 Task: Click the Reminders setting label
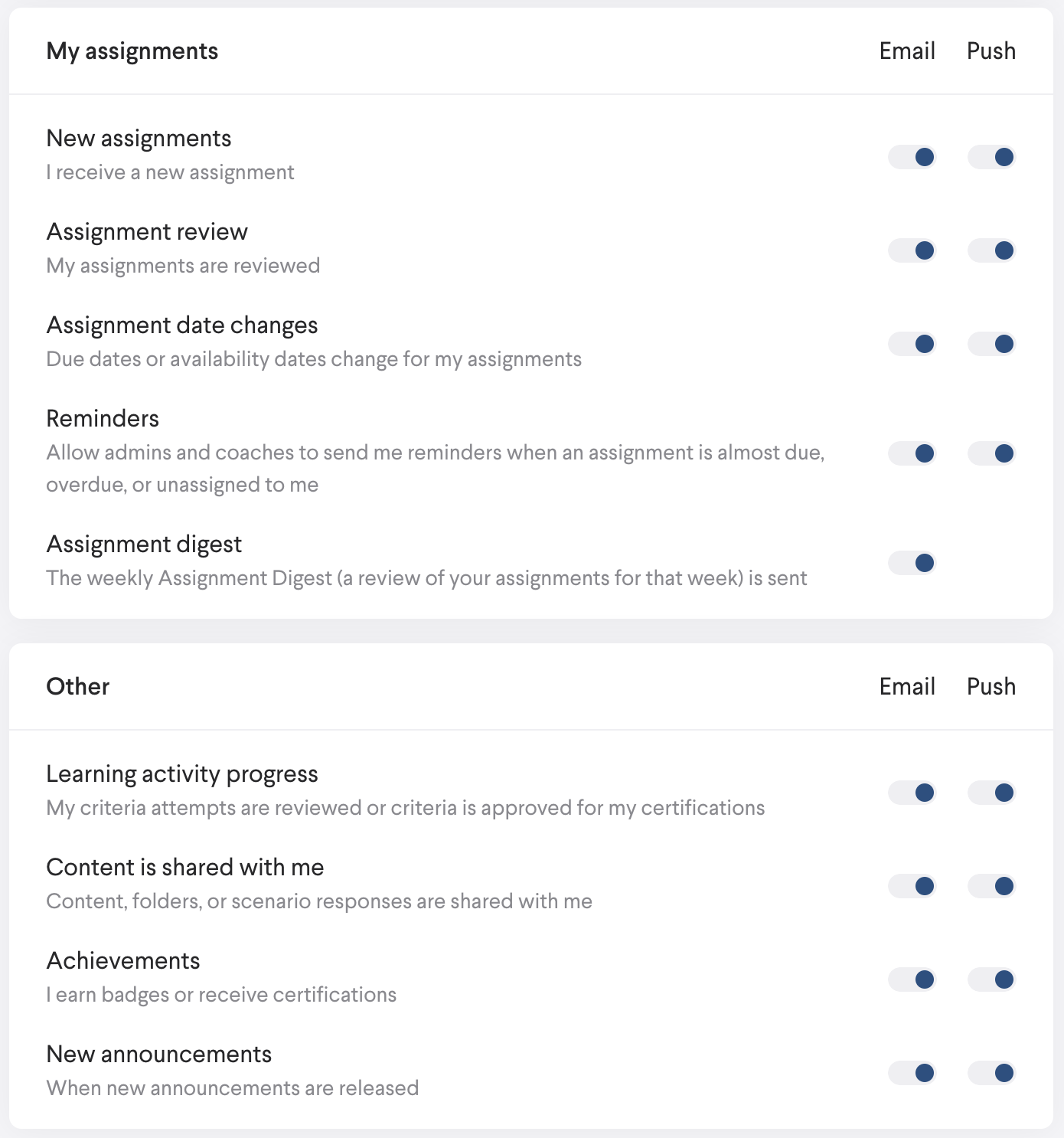tap(103, 419)
